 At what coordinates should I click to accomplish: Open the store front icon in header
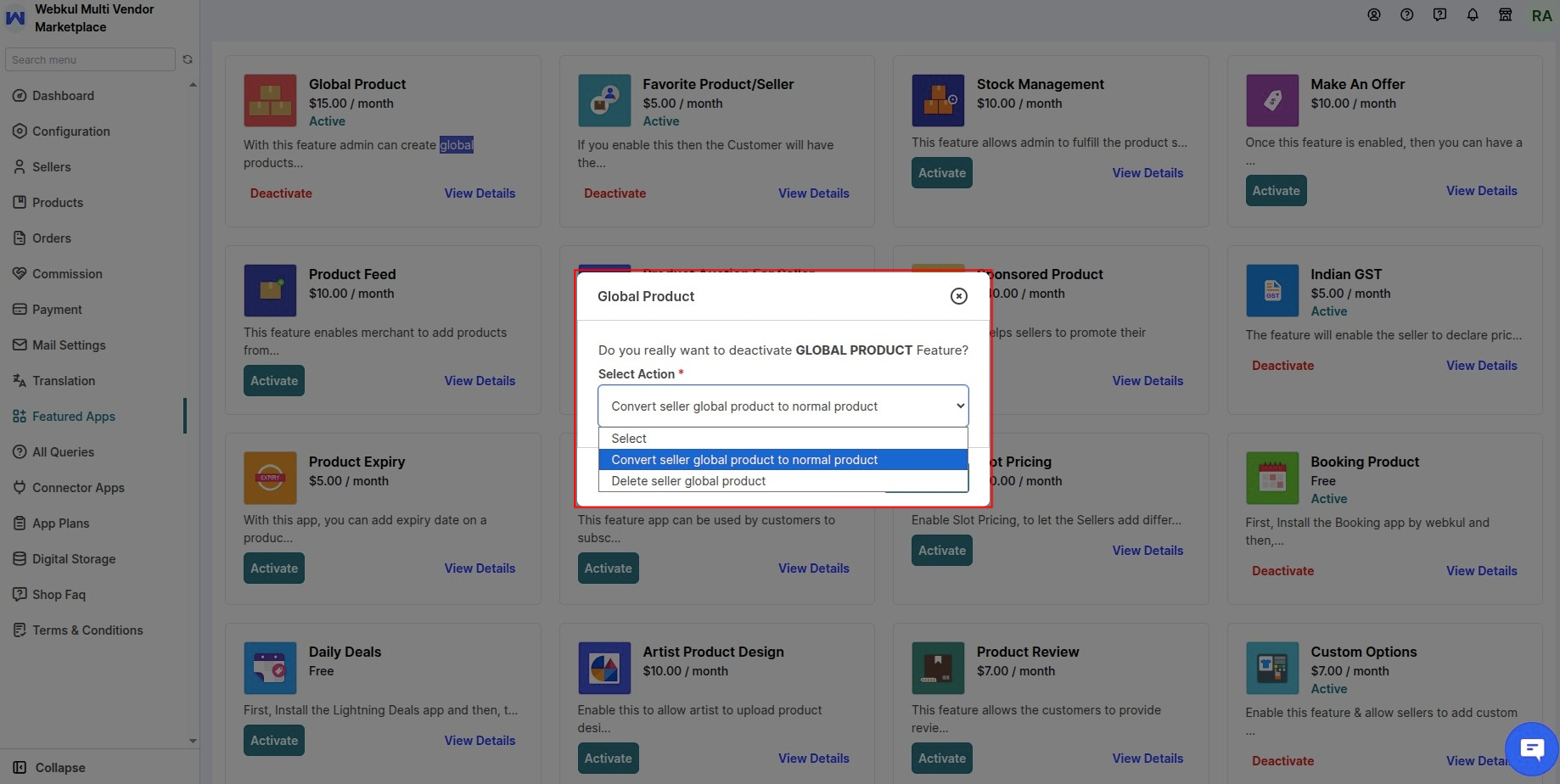tap(1506, 14)
